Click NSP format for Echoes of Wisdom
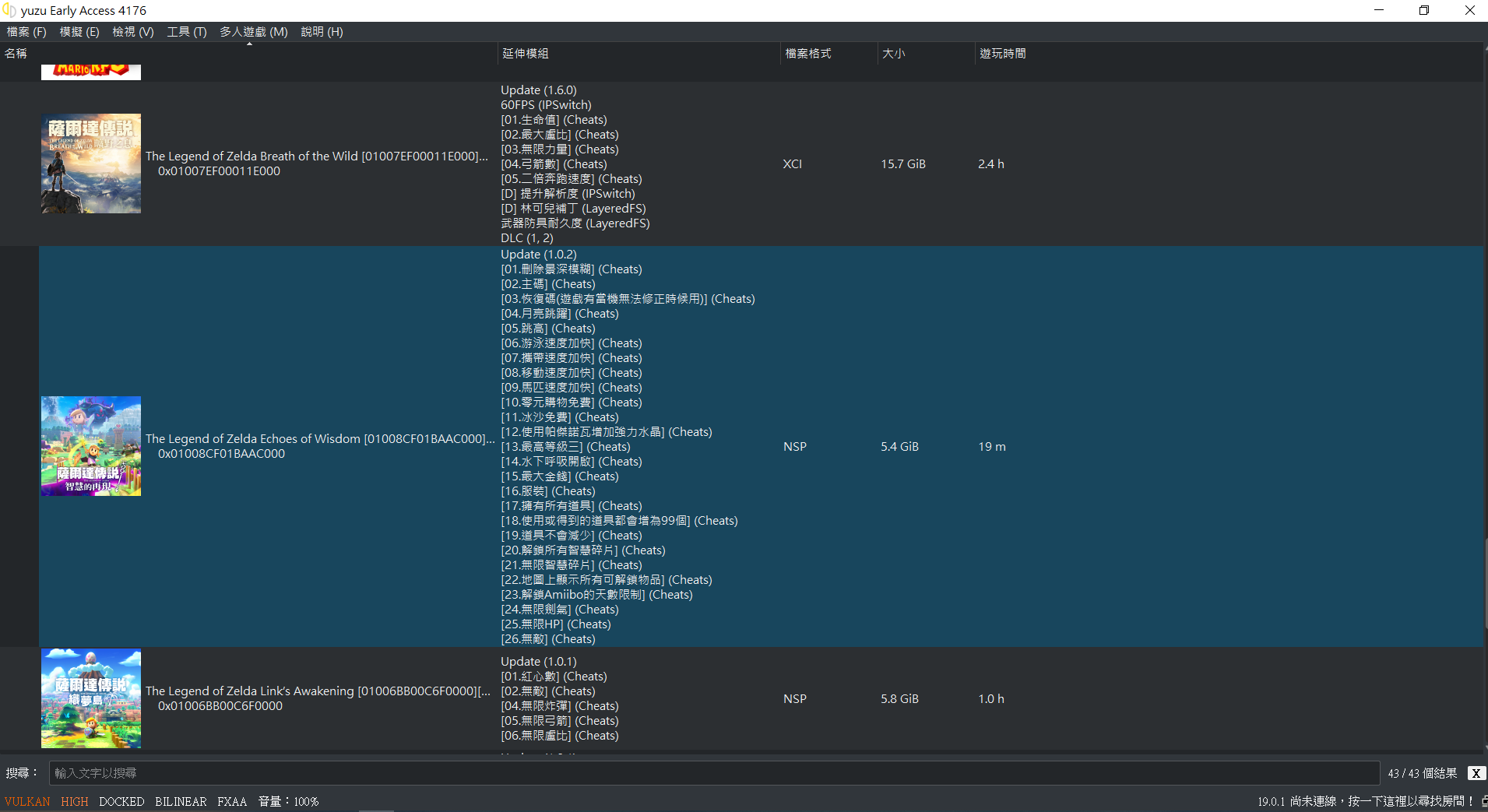Viewport: 1488px width, 812px height. point(795,447)
